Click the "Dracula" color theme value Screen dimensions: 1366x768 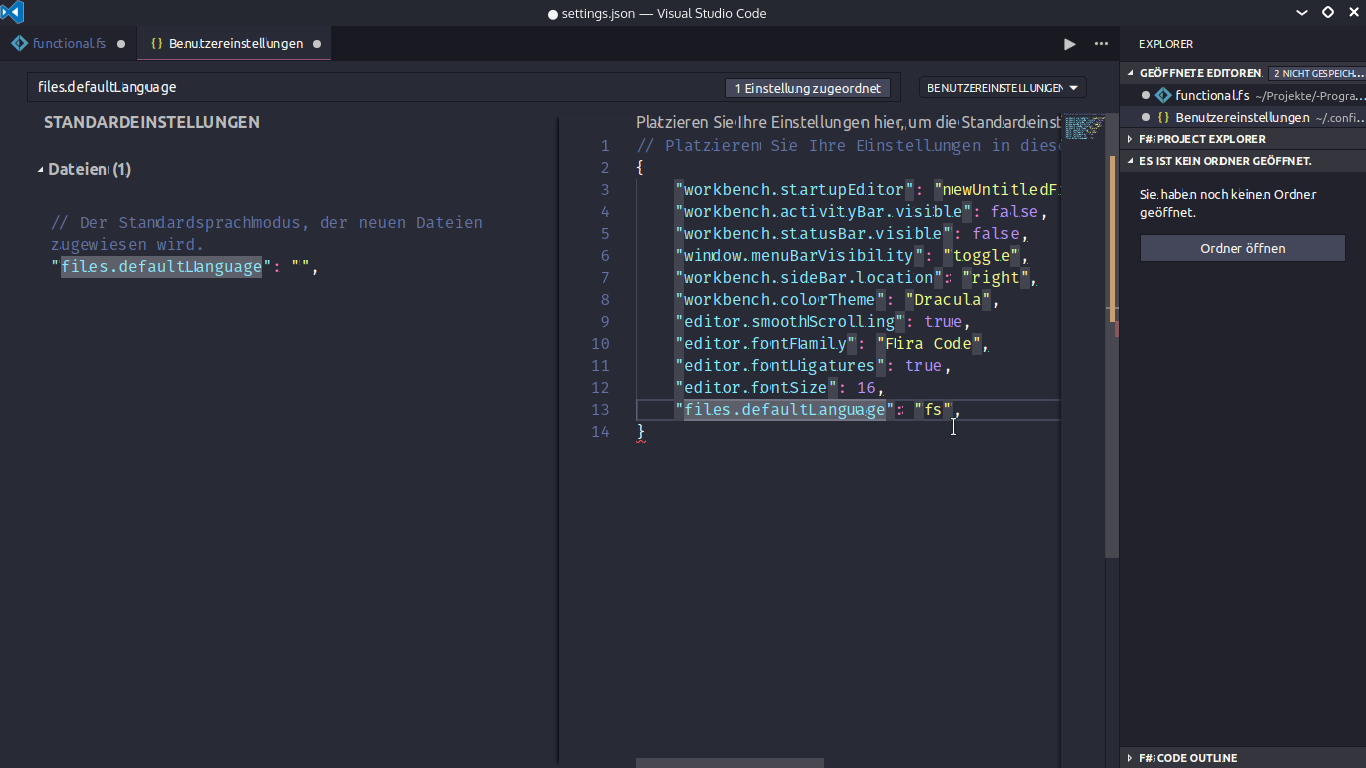click(x=948, y=300)
